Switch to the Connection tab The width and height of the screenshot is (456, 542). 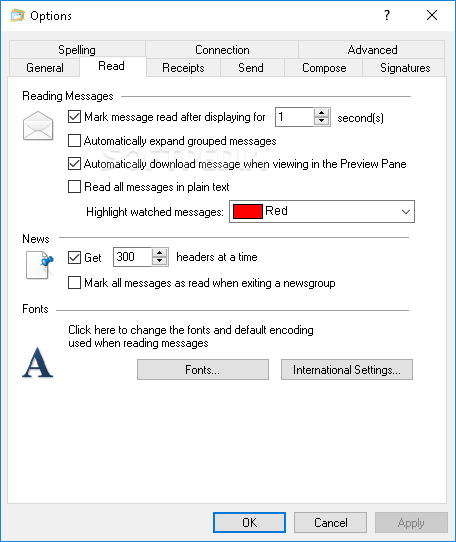pyautogui.click(x=222, y=49)
